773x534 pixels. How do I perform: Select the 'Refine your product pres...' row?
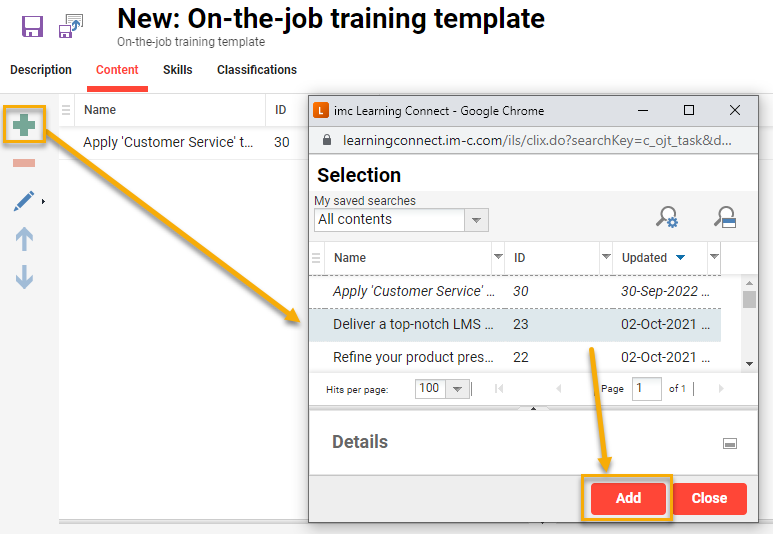(x=414, y=357)
